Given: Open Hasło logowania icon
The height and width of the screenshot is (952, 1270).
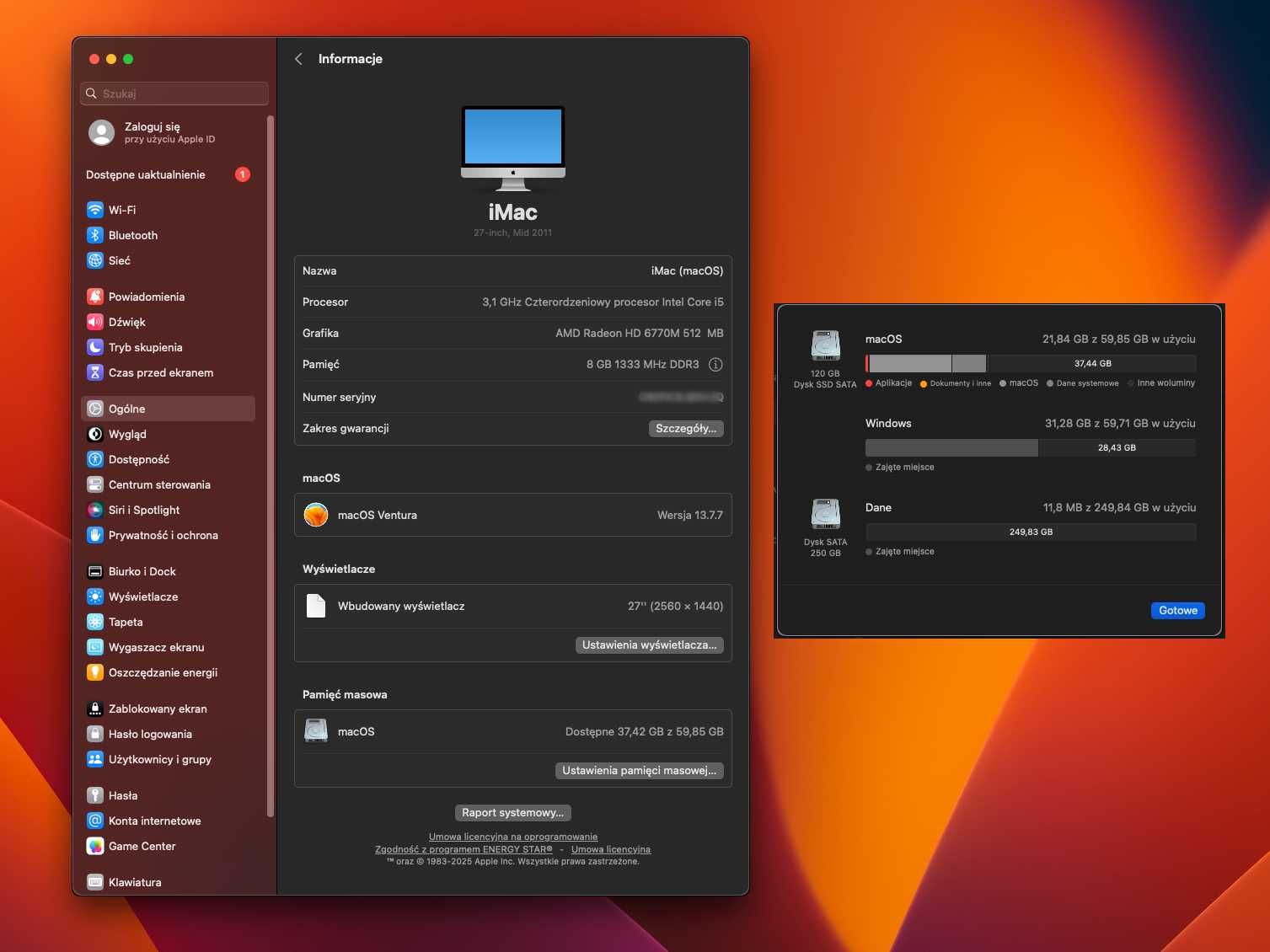Looking at the screenshot, I should coord(95,734).
